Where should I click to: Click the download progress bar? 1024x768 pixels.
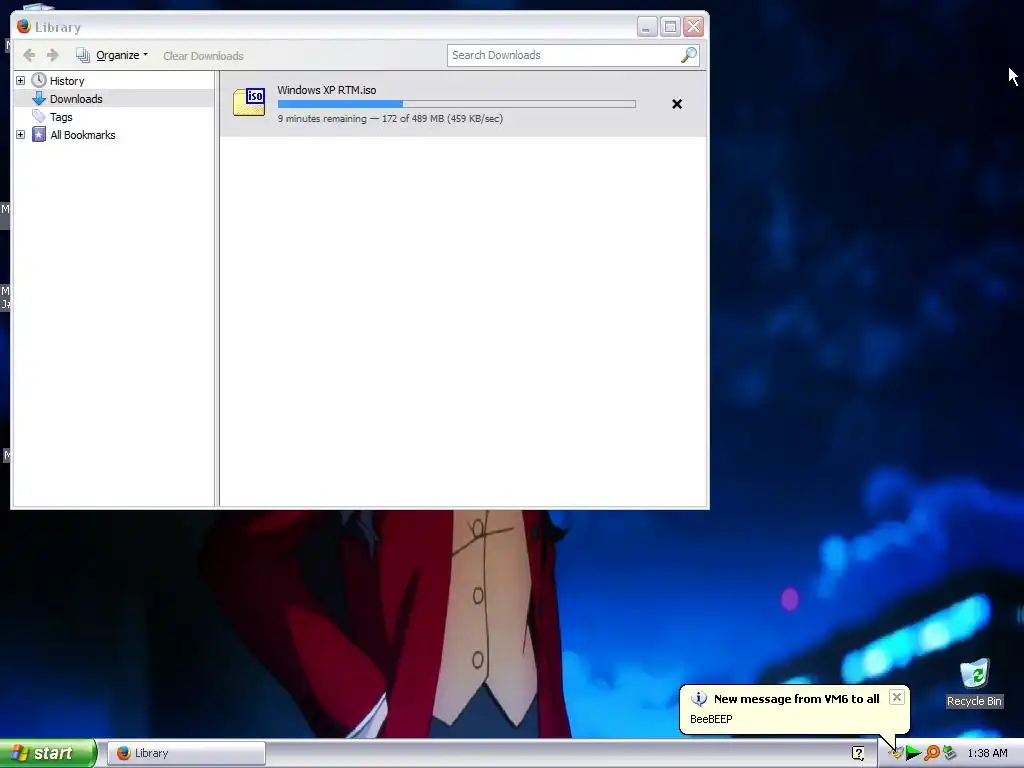pyautogui.click(x=456, y=104)
